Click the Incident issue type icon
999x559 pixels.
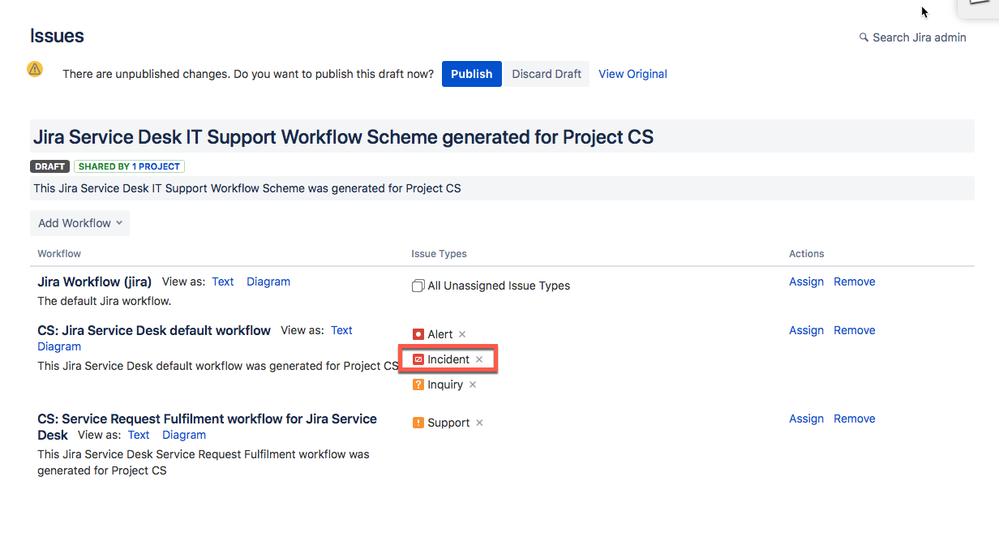pos(418,359)
